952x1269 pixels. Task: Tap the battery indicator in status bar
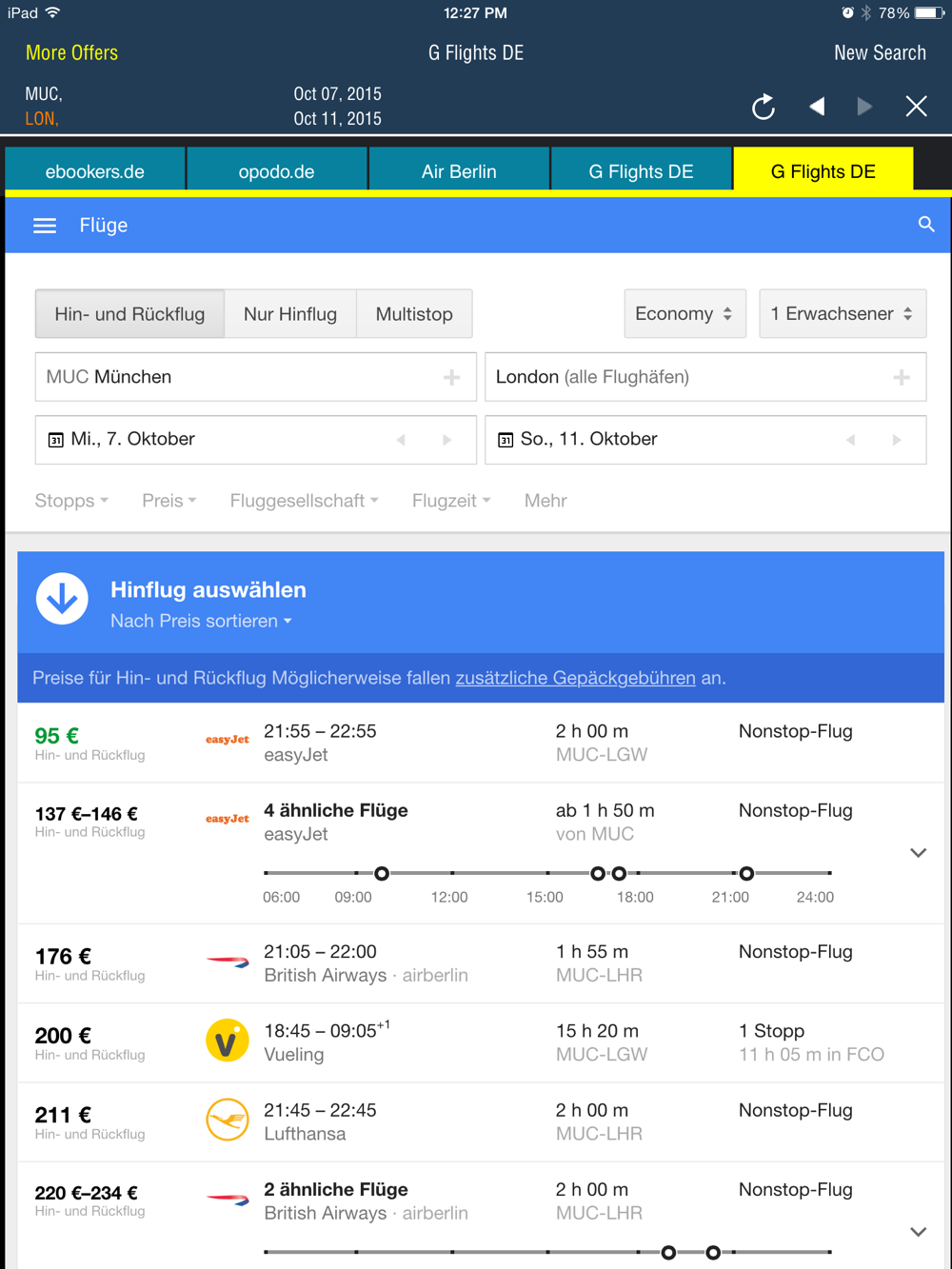pos(930,13)
